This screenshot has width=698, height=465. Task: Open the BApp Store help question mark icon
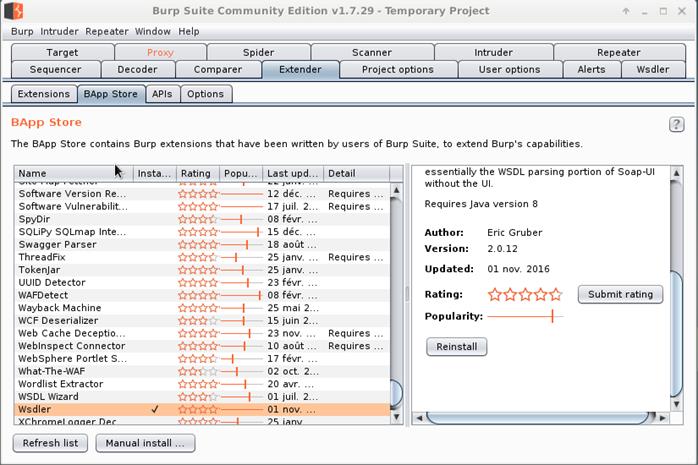(x=676, y=124)
